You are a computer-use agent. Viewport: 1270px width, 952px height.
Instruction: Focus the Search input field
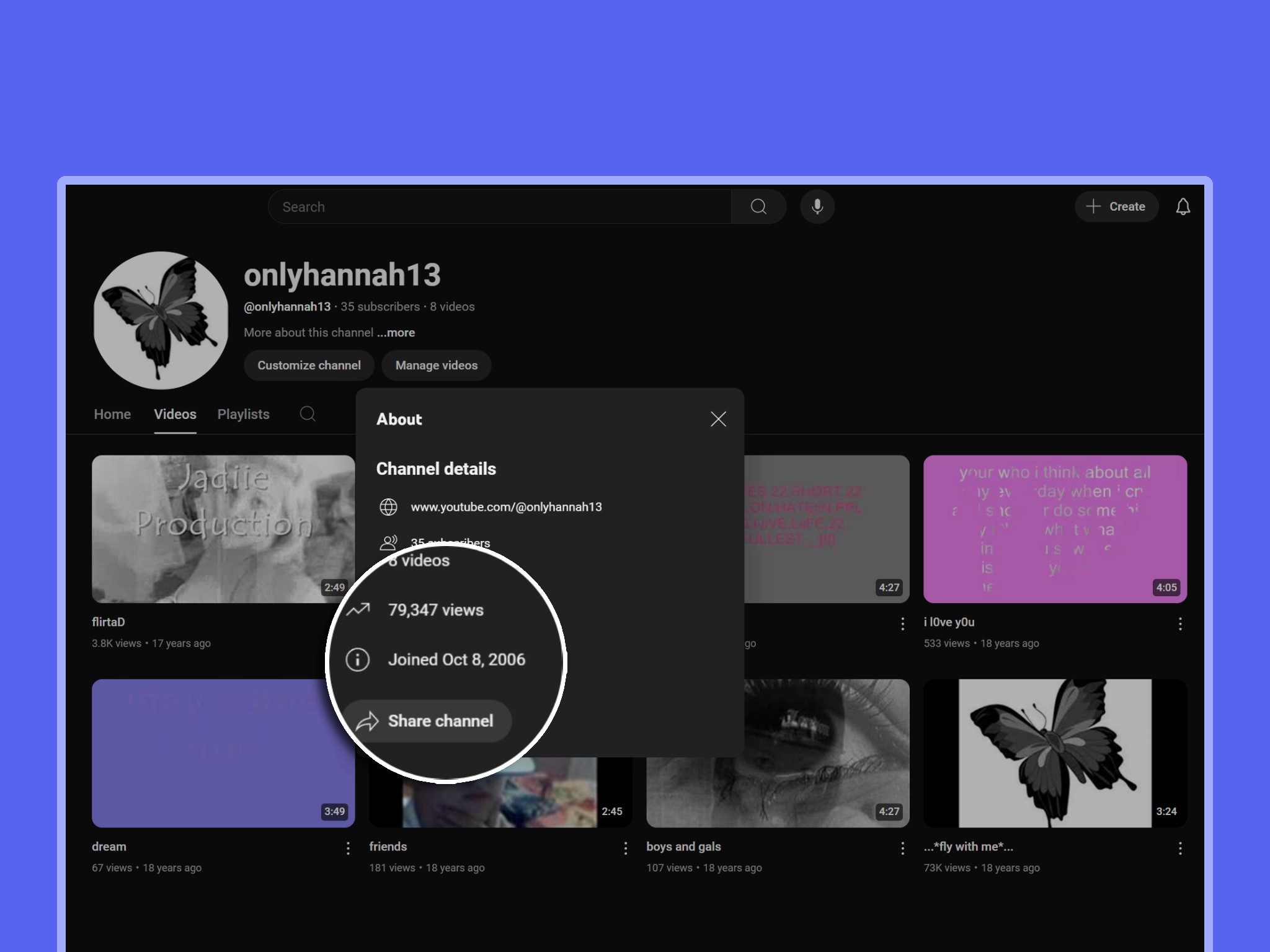[500, 206]
